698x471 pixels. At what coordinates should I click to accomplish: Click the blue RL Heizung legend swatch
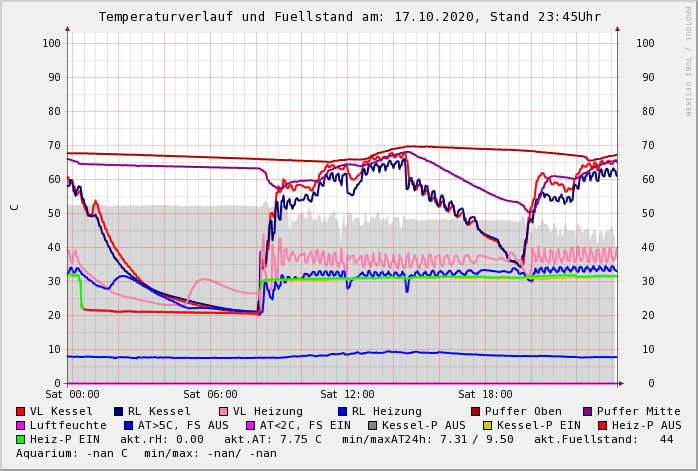click(343, 412)
